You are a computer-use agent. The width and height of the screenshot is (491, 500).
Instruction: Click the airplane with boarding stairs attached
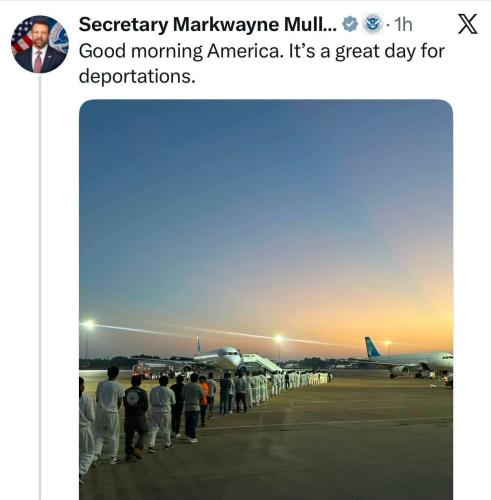click(x=217, y=357)
